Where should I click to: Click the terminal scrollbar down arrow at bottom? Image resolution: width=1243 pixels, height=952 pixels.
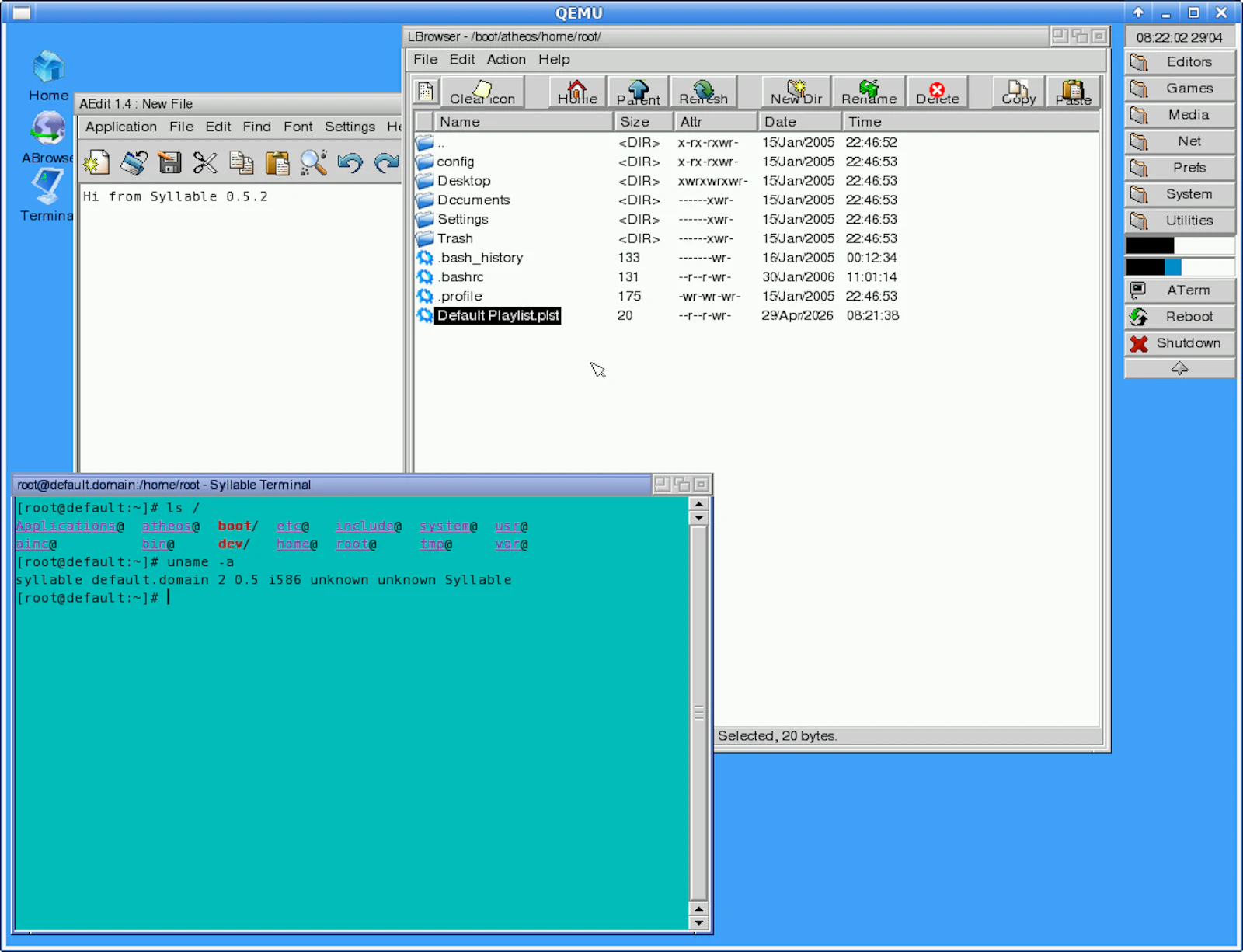[x=698, y=923]
